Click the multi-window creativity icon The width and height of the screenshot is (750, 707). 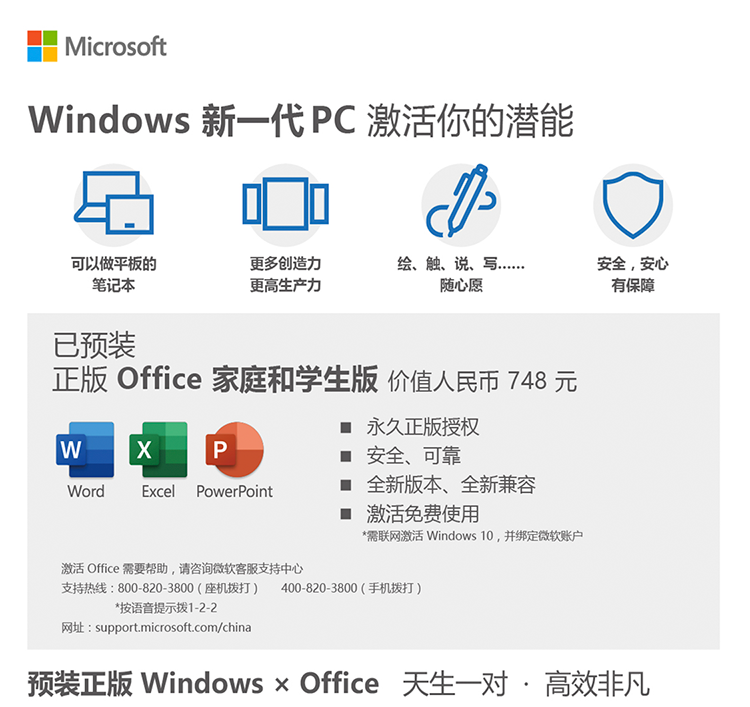point(286,204)
